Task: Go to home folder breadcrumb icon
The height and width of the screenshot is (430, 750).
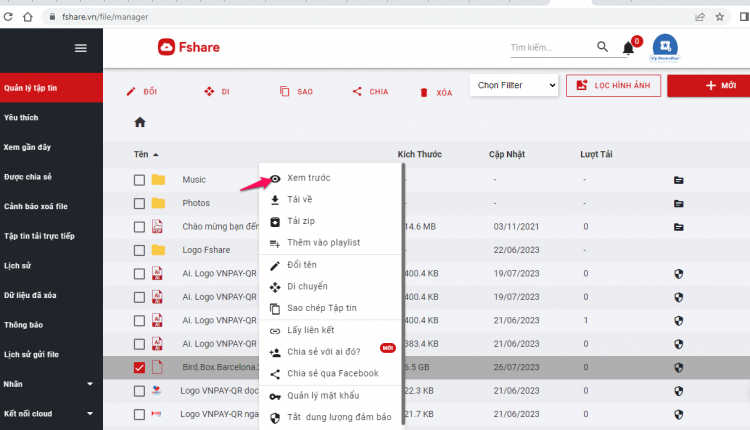Action: click(140, 122)
